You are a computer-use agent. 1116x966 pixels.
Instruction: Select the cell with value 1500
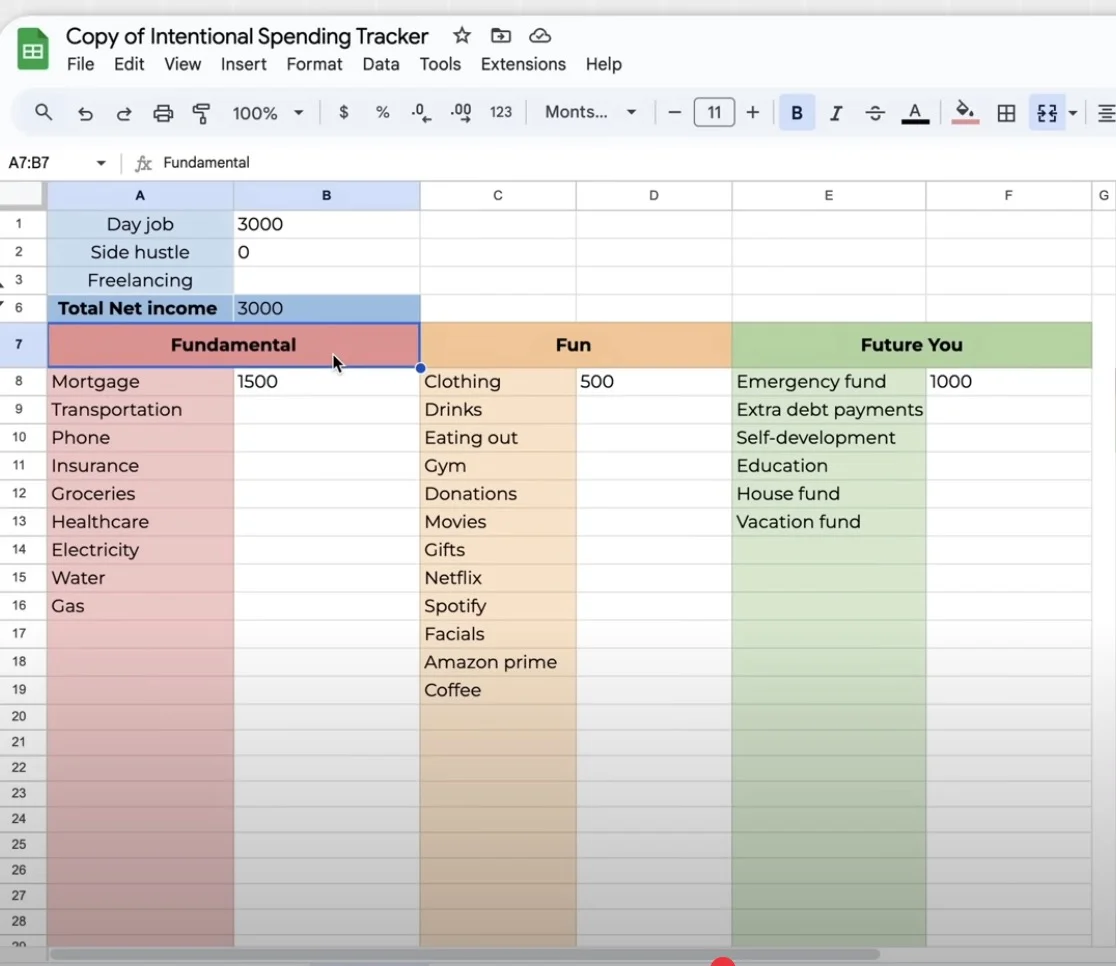click(327, 382)
